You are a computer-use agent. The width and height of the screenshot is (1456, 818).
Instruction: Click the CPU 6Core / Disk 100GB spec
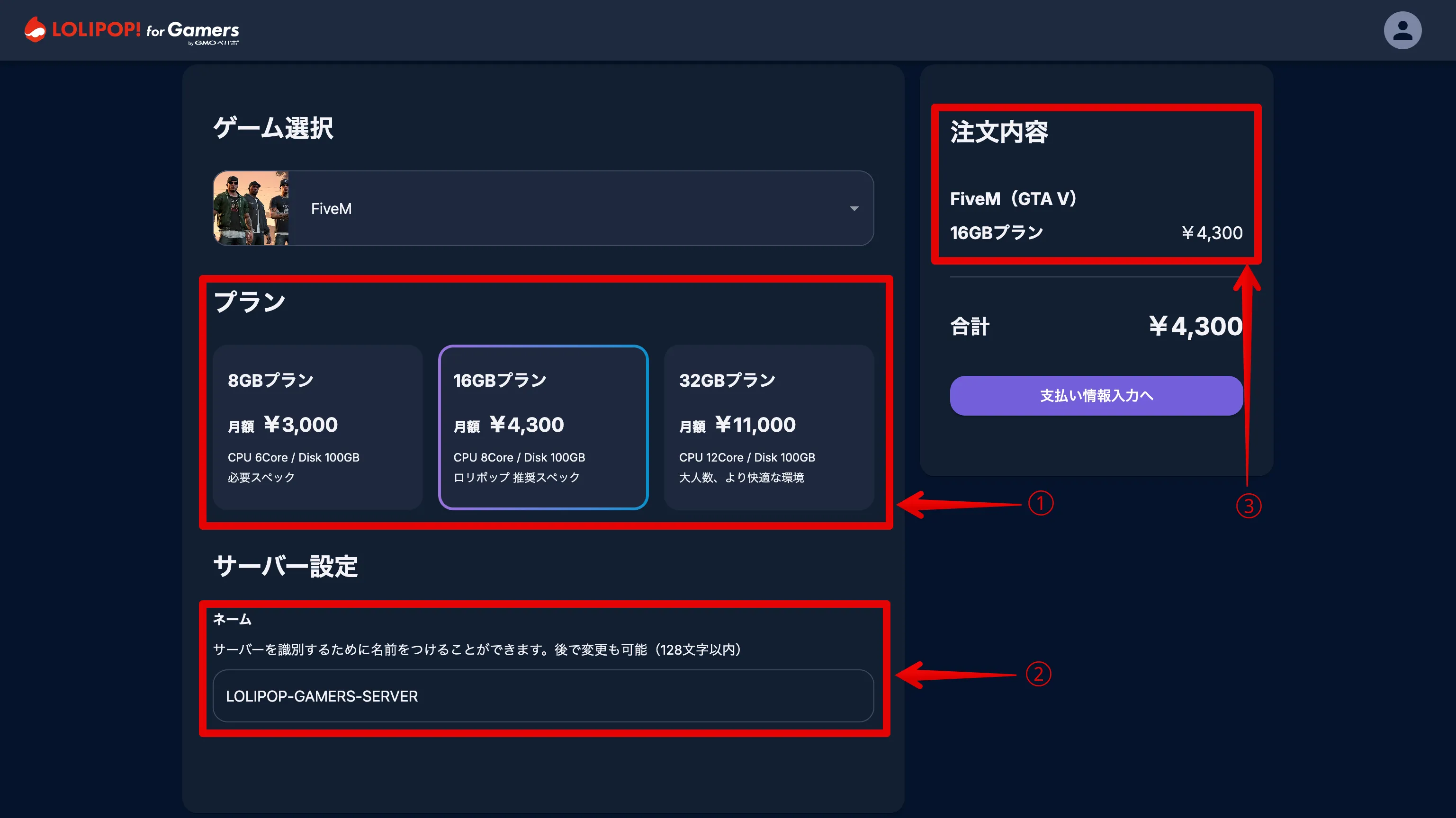[293, 458]
